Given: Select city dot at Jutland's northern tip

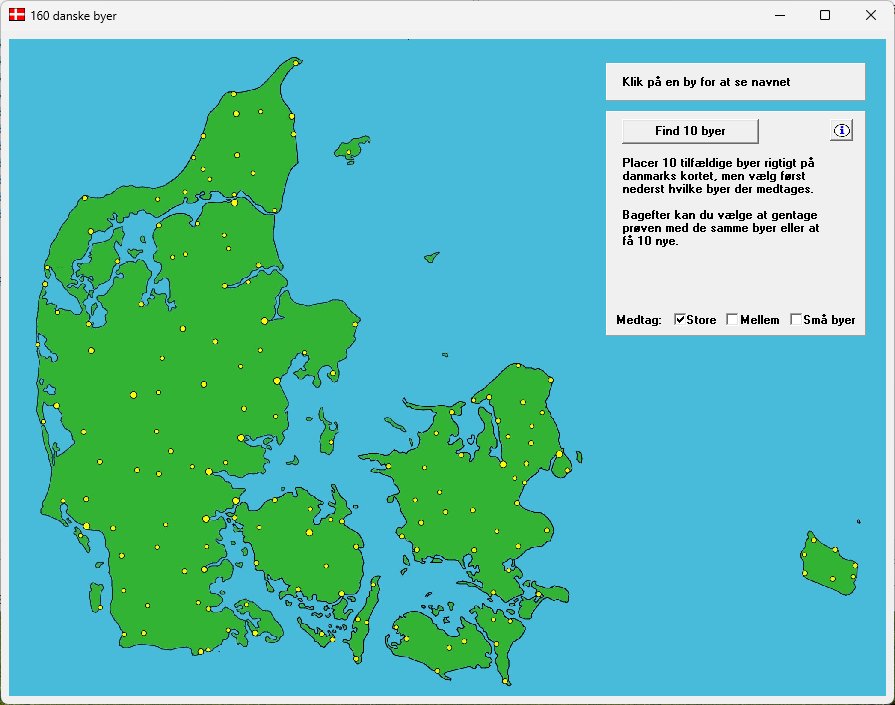Looking at the screenshot, I should (296, 62).
